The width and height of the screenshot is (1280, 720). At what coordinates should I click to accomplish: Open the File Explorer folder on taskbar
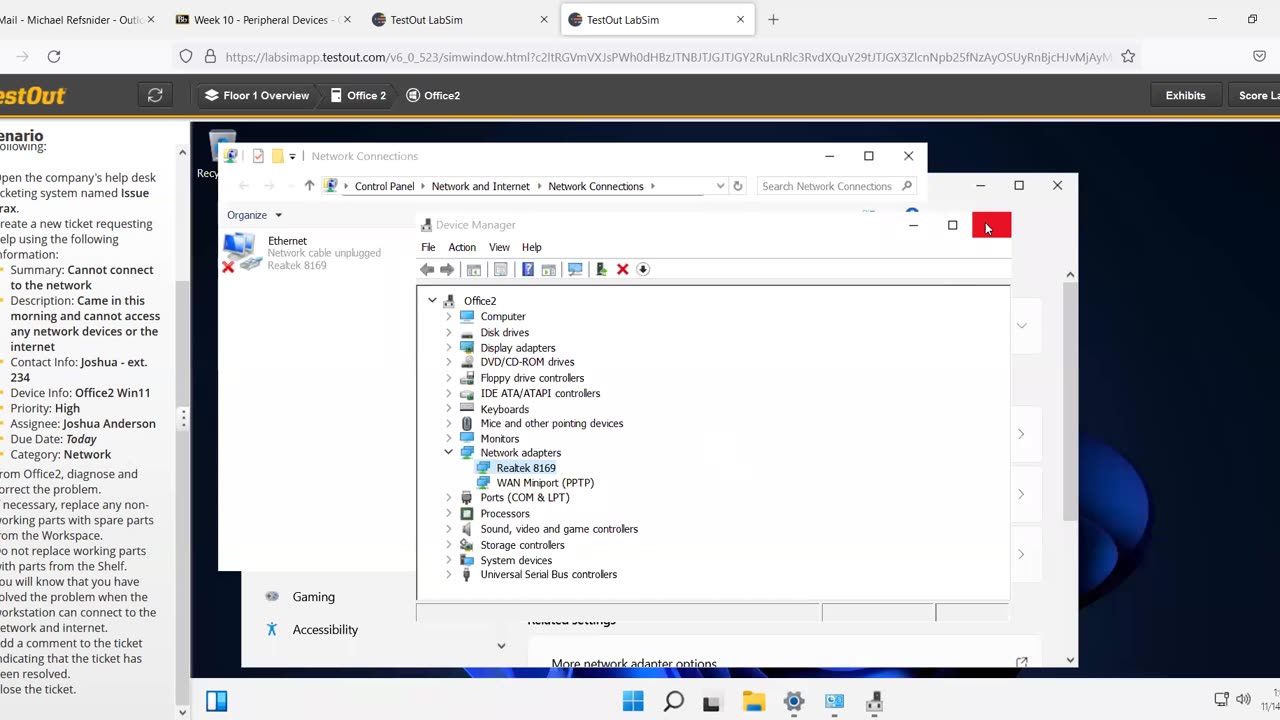tap(753, 701)
